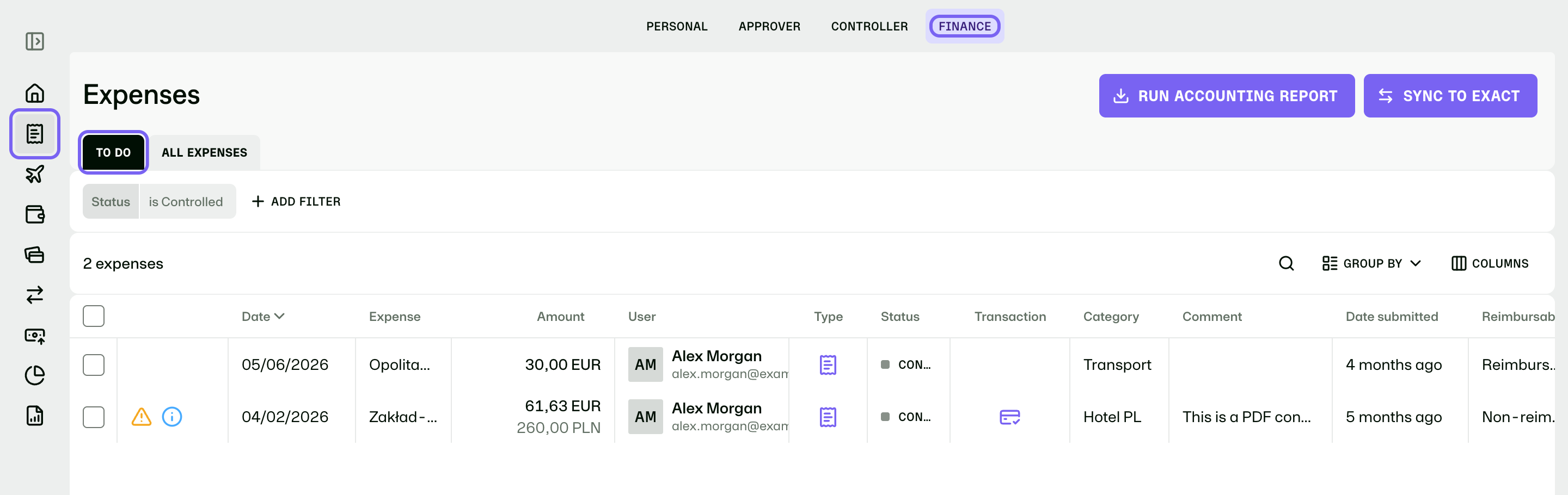
Task: Open the report document icon in sidebar
Action: click(35, 416)
